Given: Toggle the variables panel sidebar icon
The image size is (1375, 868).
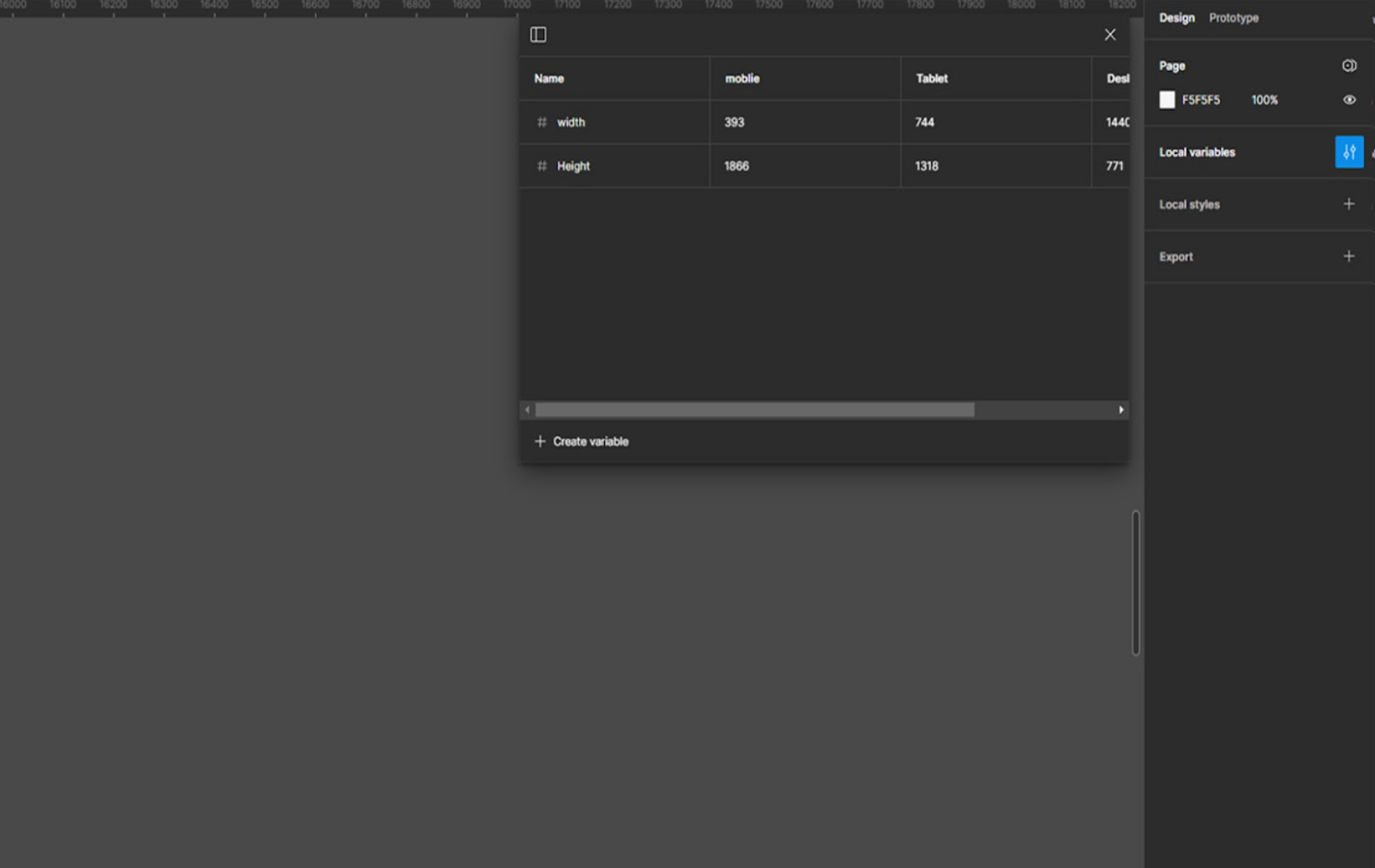Looking at the screenshot, I should (538, 35).
